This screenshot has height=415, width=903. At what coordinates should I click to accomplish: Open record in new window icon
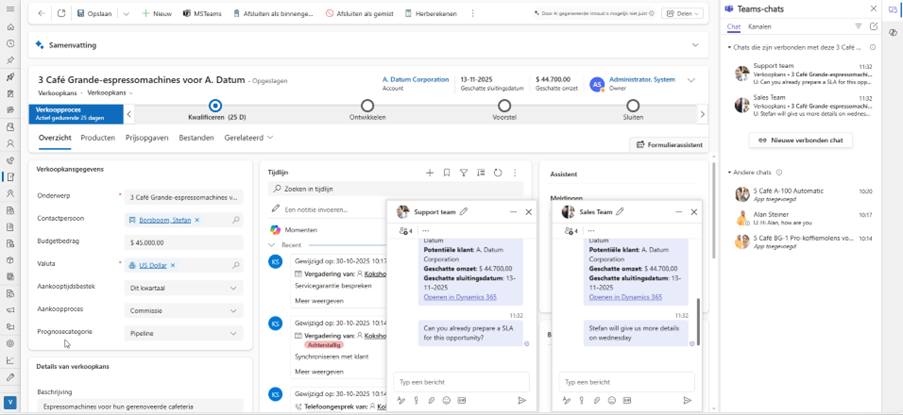point(62,13)
